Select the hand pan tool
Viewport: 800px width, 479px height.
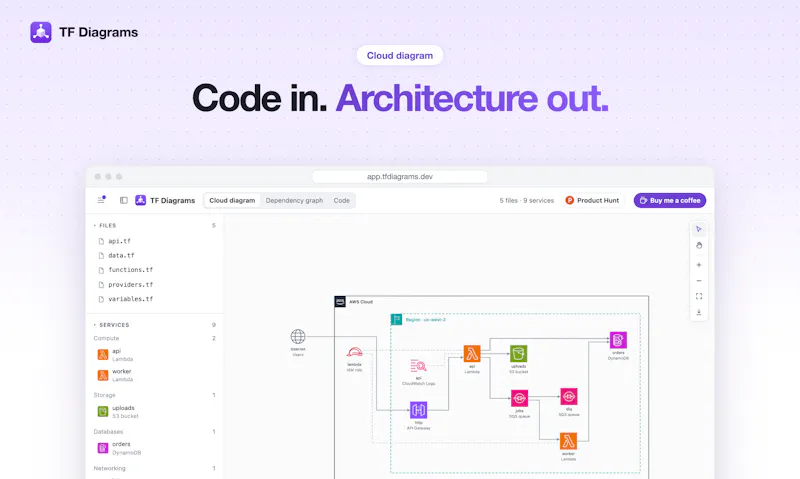click(698, 245)
